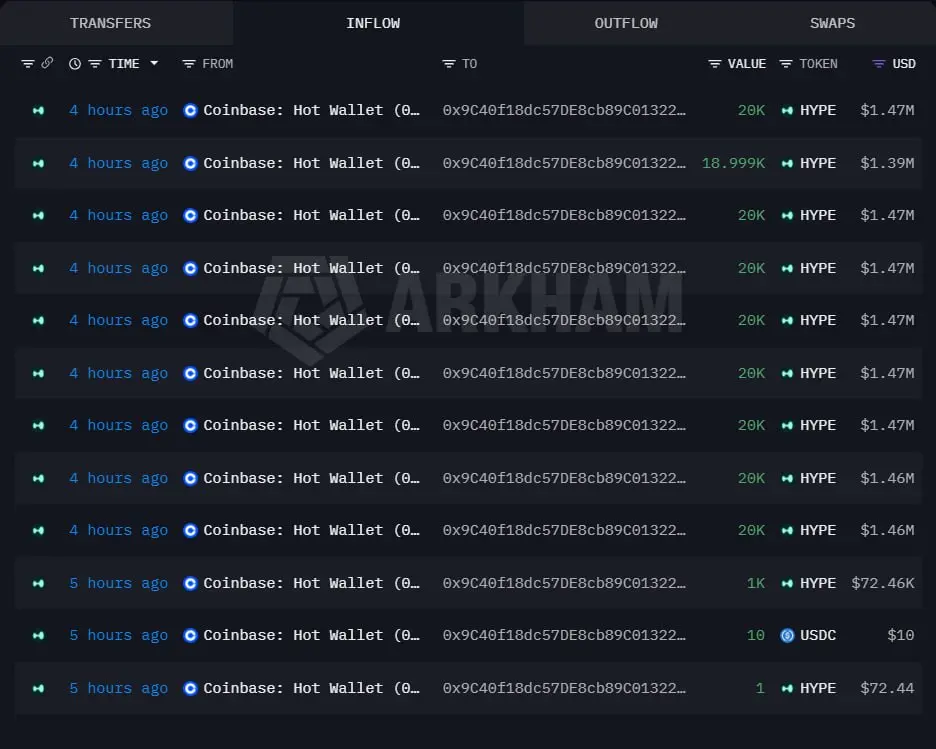Click the chain icon in the $72.46K row
936x749 pixels.
[38, 584]
